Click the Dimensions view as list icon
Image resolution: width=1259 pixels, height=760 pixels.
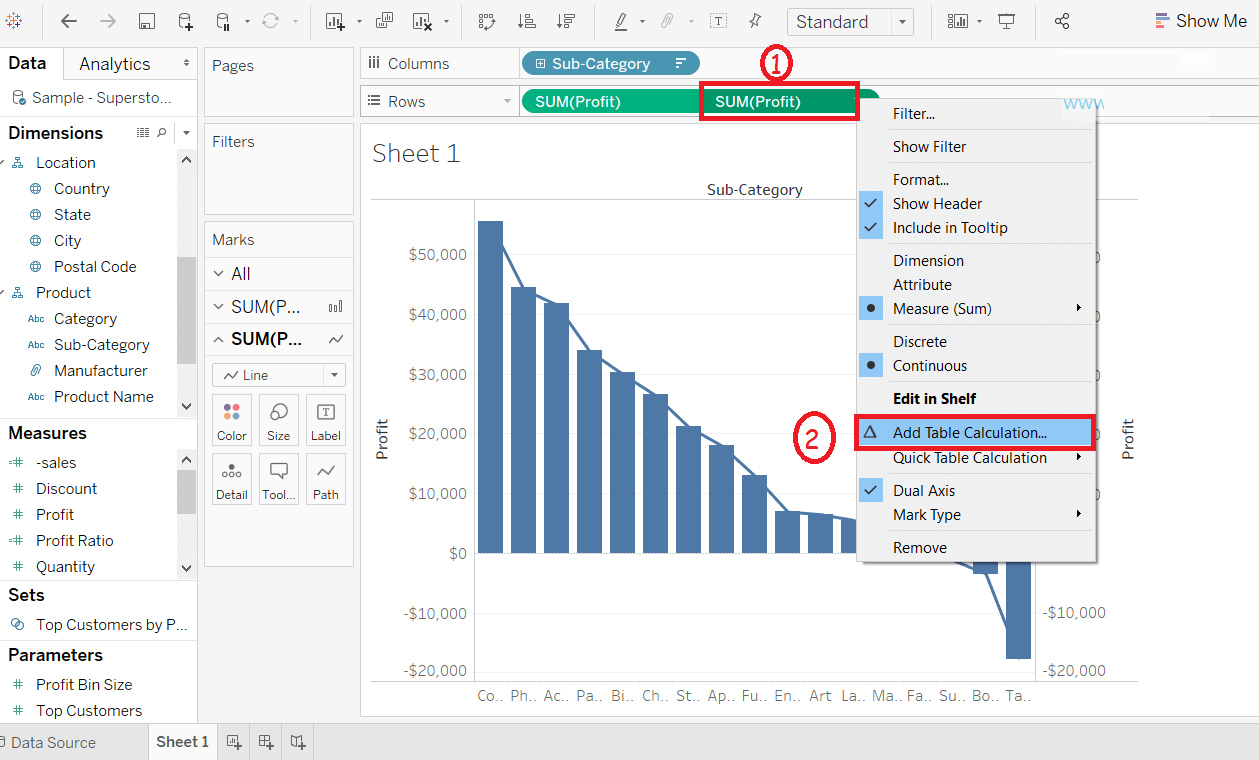coord(142,132)
